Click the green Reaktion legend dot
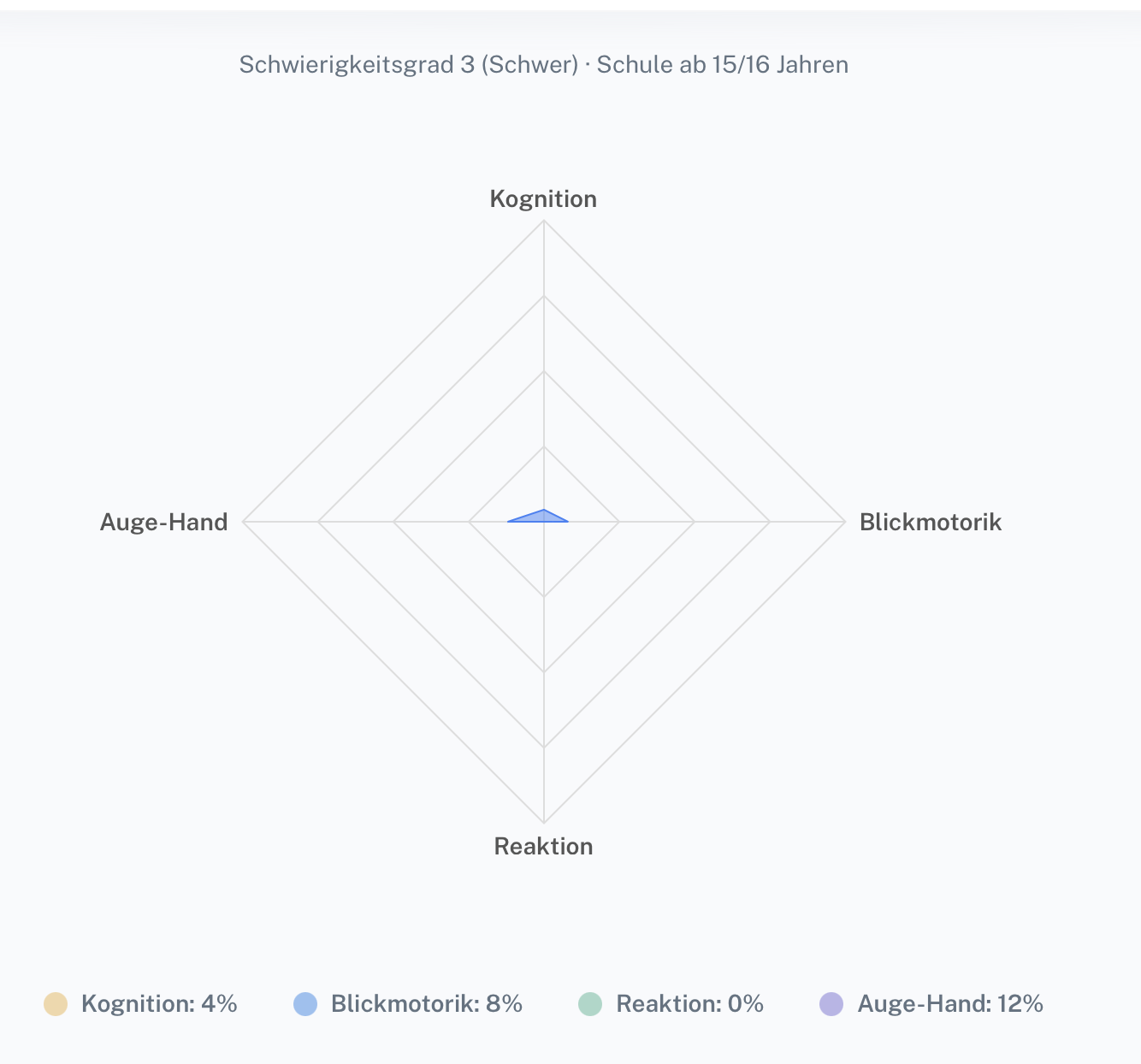The image size is (1141, 1064). pyautogui.click(x=590, y=1004)
